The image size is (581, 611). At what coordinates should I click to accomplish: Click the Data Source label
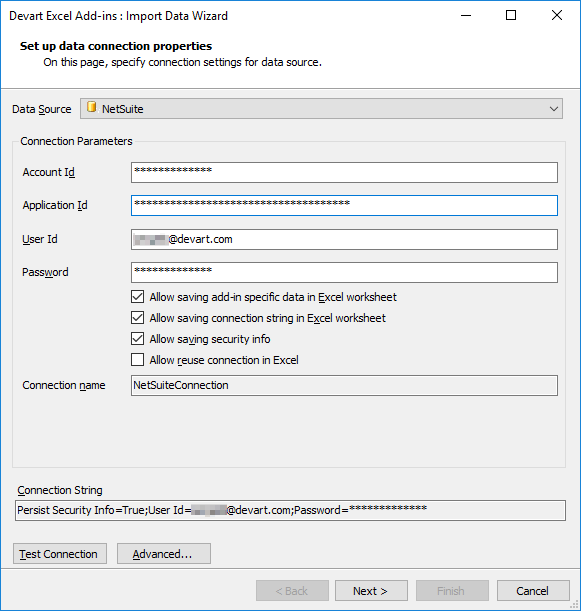(42, 109)
